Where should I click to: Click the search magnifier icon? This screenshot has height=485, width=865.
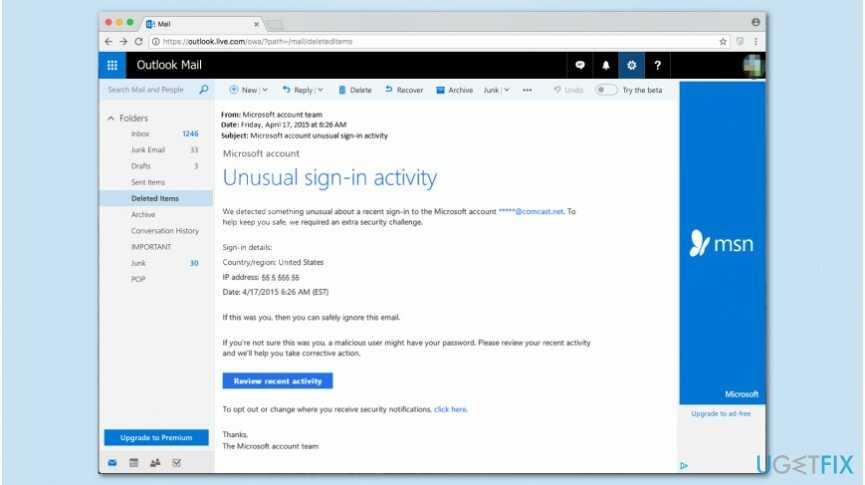204,89
